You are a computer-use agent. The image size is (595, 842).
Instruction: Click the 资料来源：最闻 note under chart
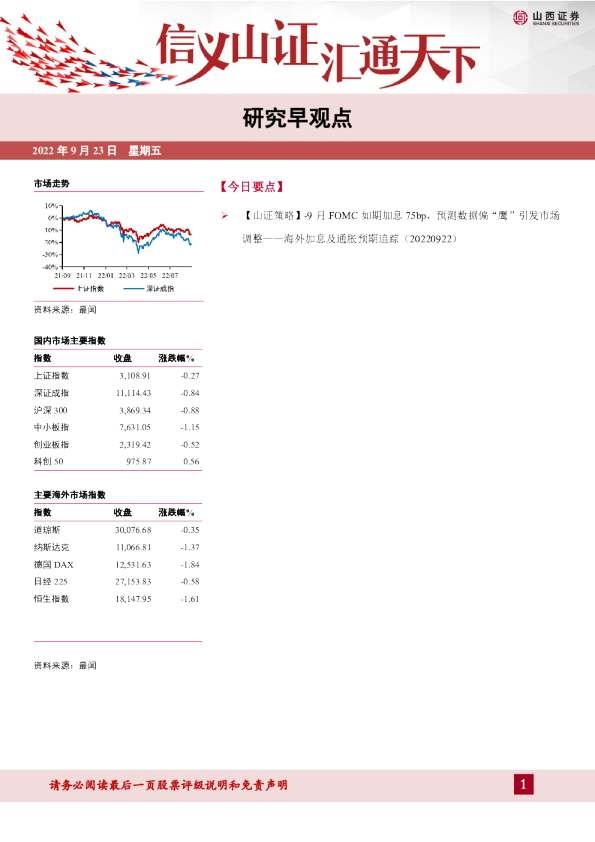(x=65, y=310)
